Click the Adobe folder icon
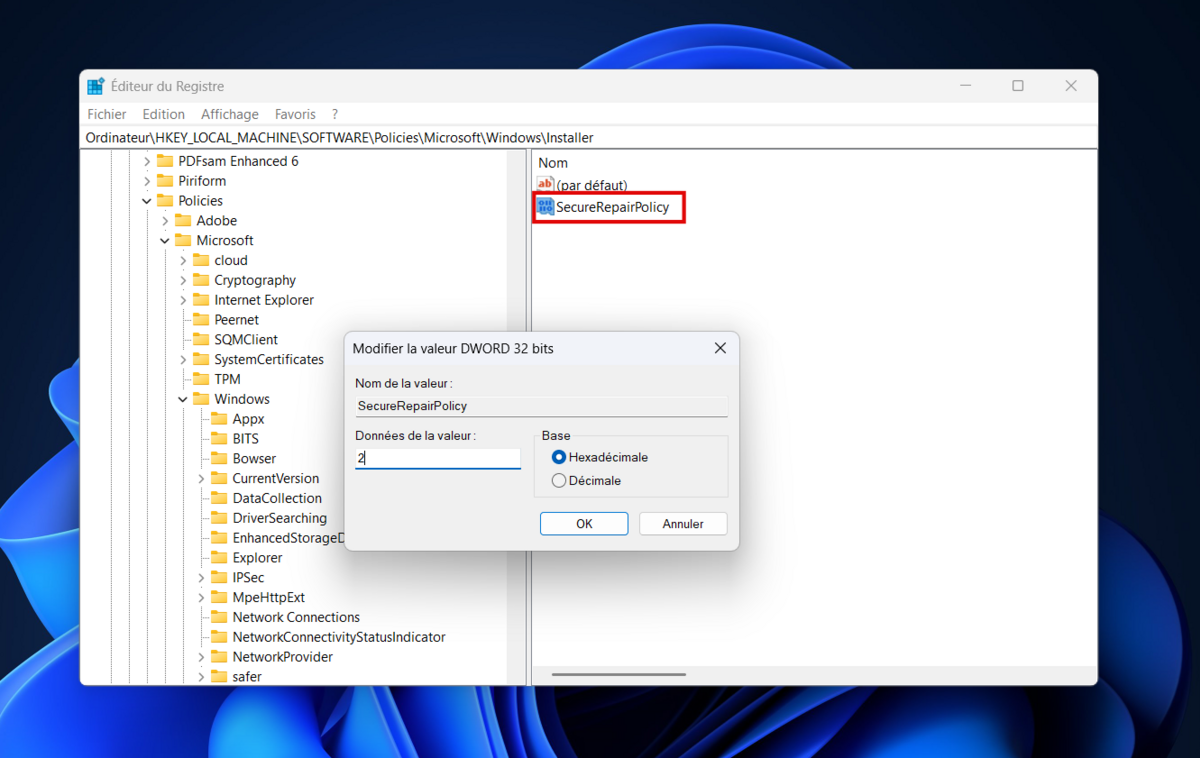This screenshot has height=758, width=1200. point(183,220)
